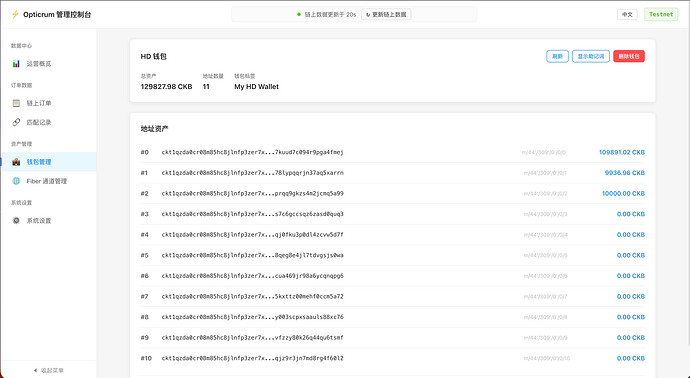
Task: Click the 链上数据更新于 20s status text
Action: [330, 15]
